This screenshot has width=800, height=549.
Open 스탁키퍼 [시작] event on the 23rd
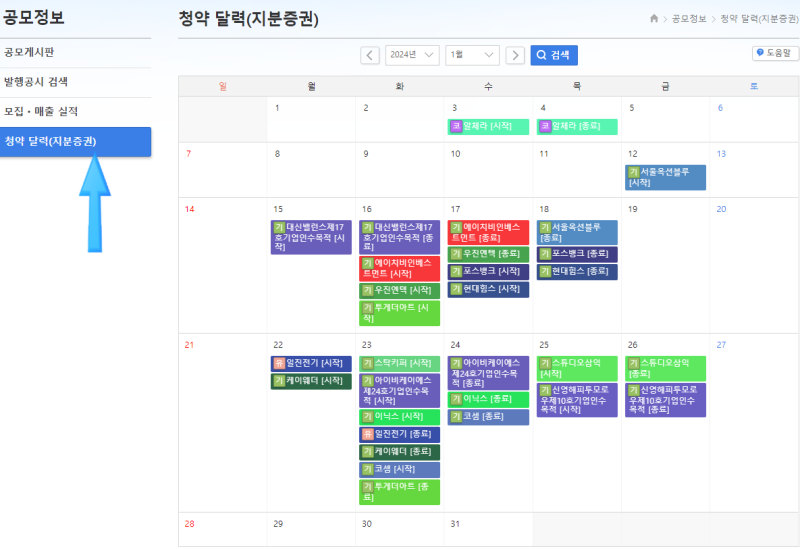399,364
